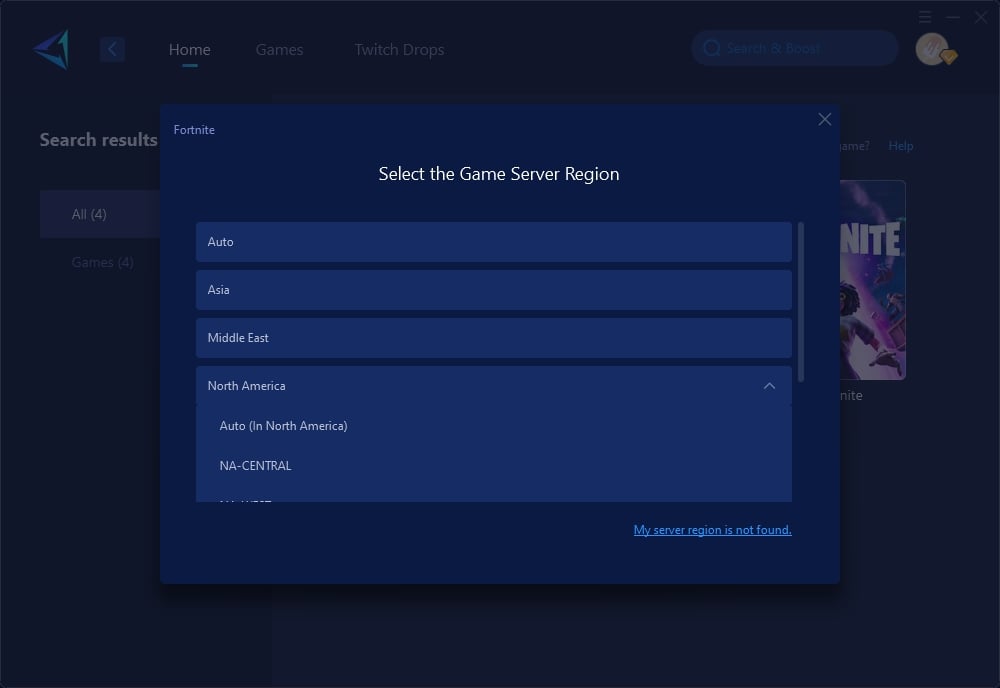
Task: Choose the Asia server region
Action: pyautogui.click(x=494, y=289)
